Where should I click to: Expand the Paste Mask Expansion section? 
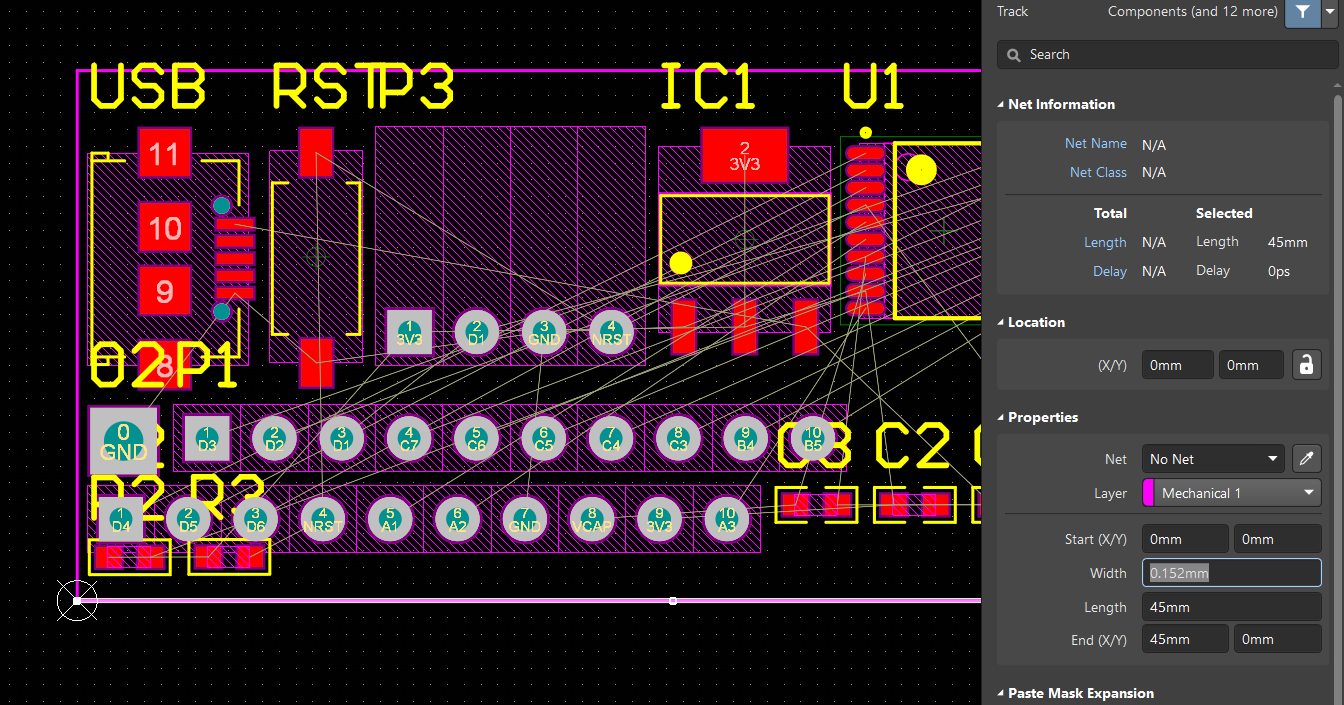coord(999,692)
